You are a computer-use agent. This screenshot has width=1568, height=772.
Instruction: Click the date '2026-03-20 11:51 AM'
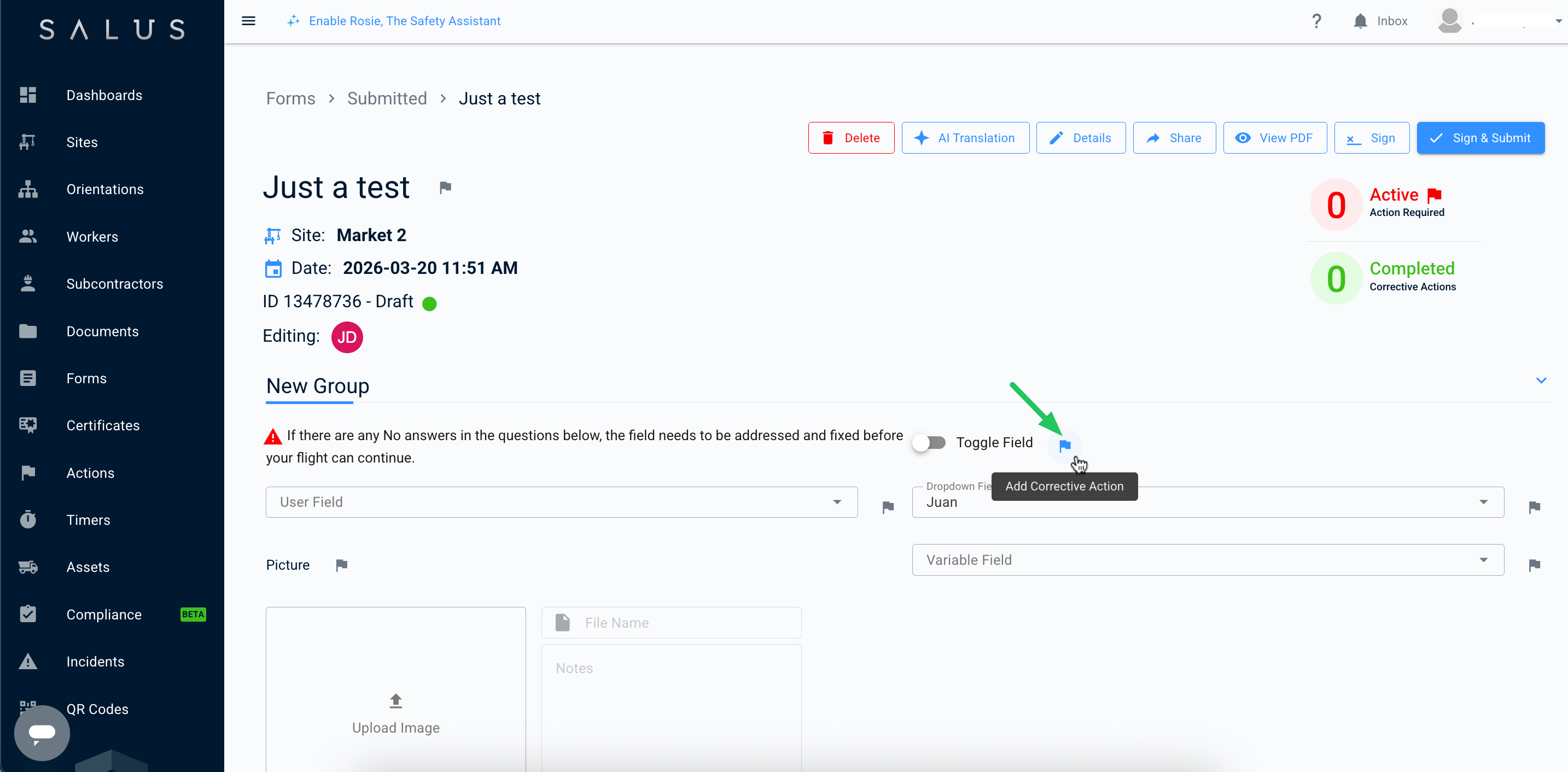tap(430, 268)
